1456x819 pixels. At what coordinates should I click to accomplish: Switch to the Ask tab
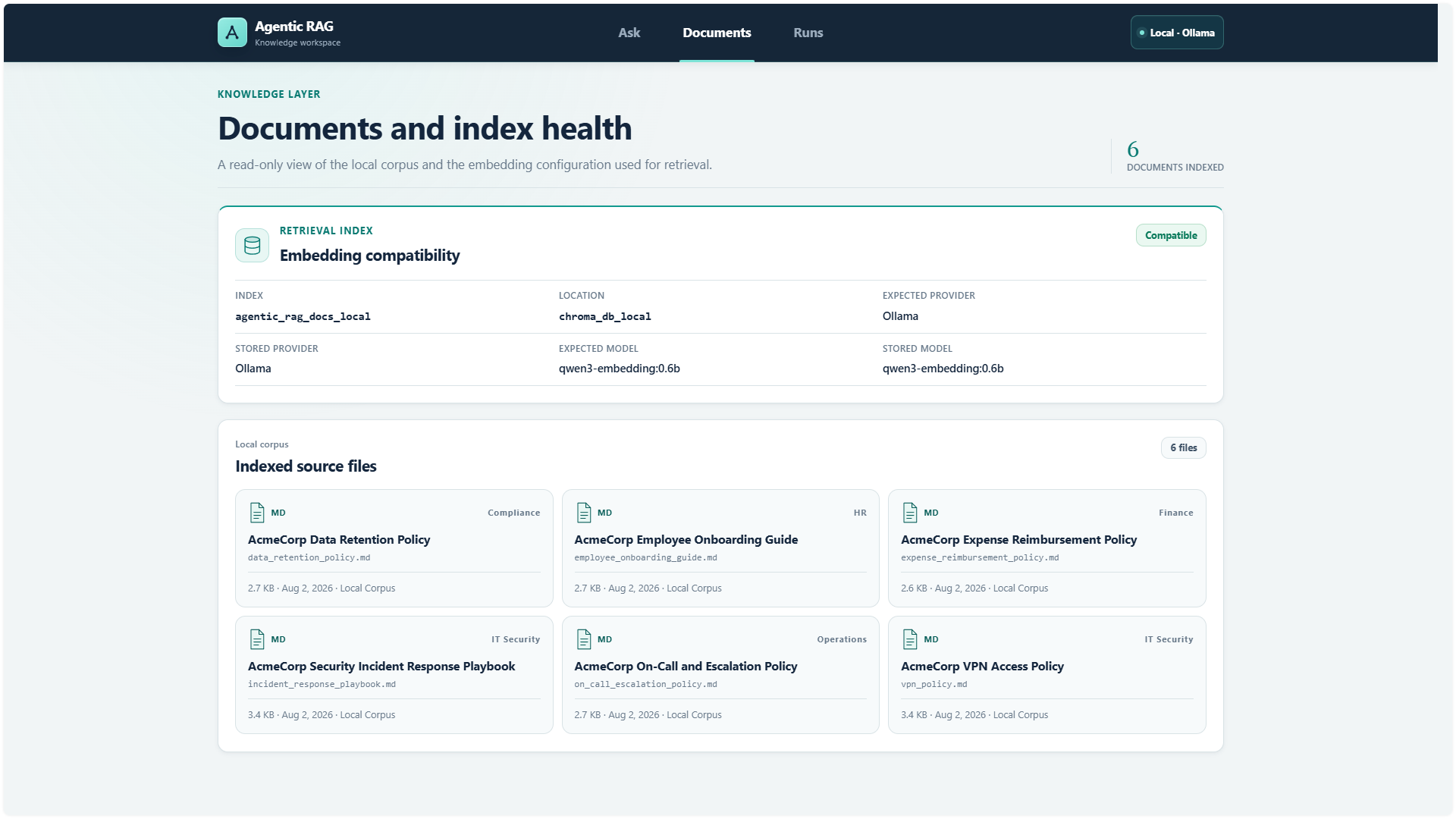629,33
